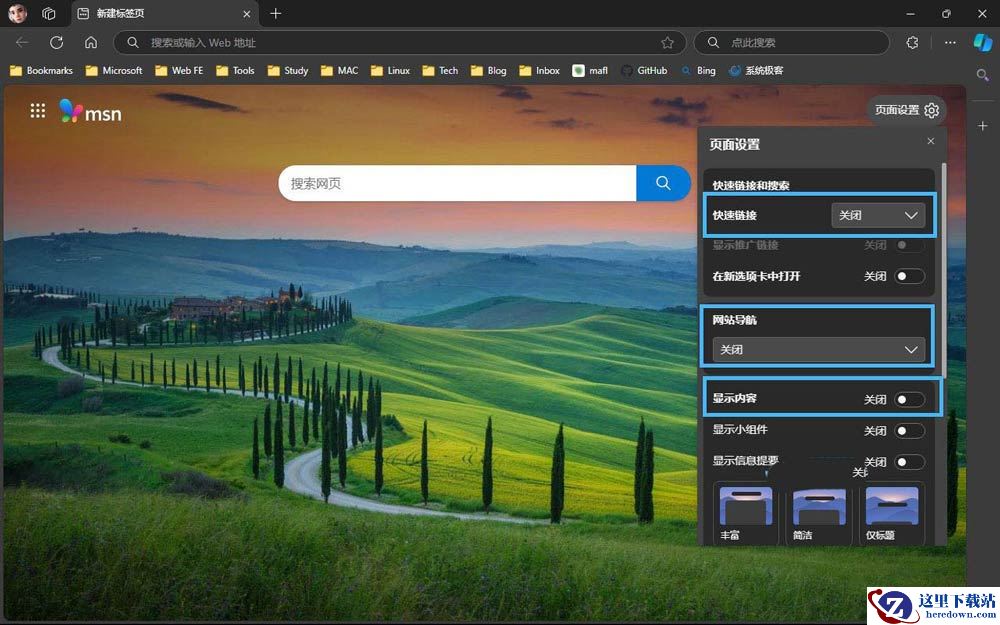Select the 简洁 layout thumbnail
The image size is (1000, 625).
819,513
